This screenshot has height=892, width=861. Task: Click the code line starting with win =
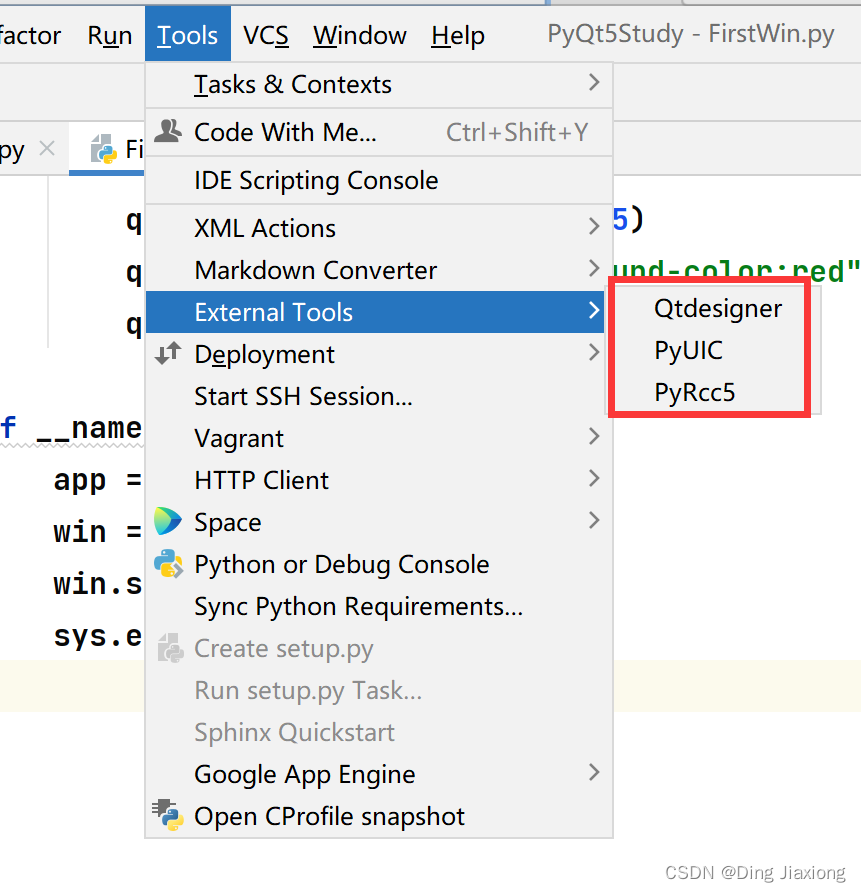tap(97, 532)
